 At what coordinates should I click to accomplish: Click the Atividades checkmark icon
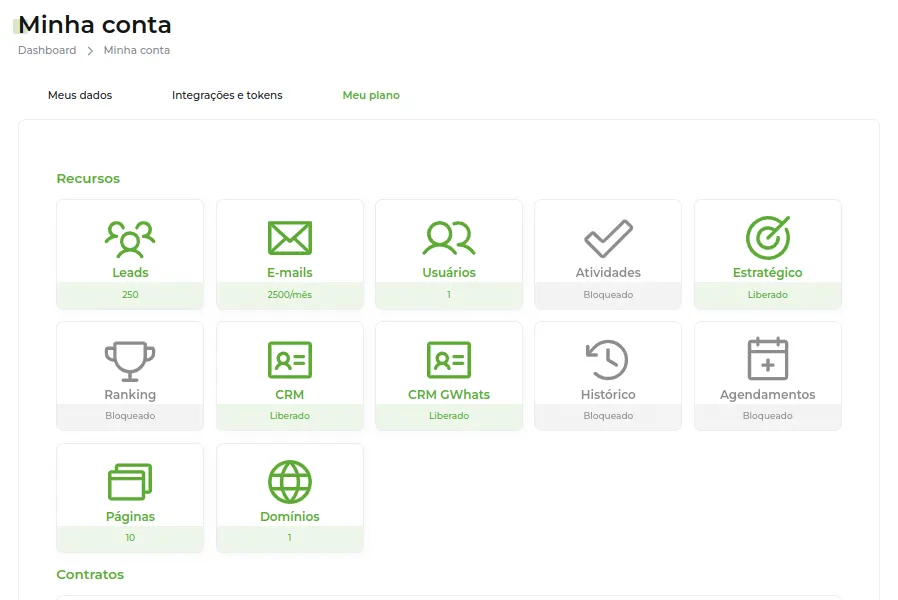tap(608, 238)
